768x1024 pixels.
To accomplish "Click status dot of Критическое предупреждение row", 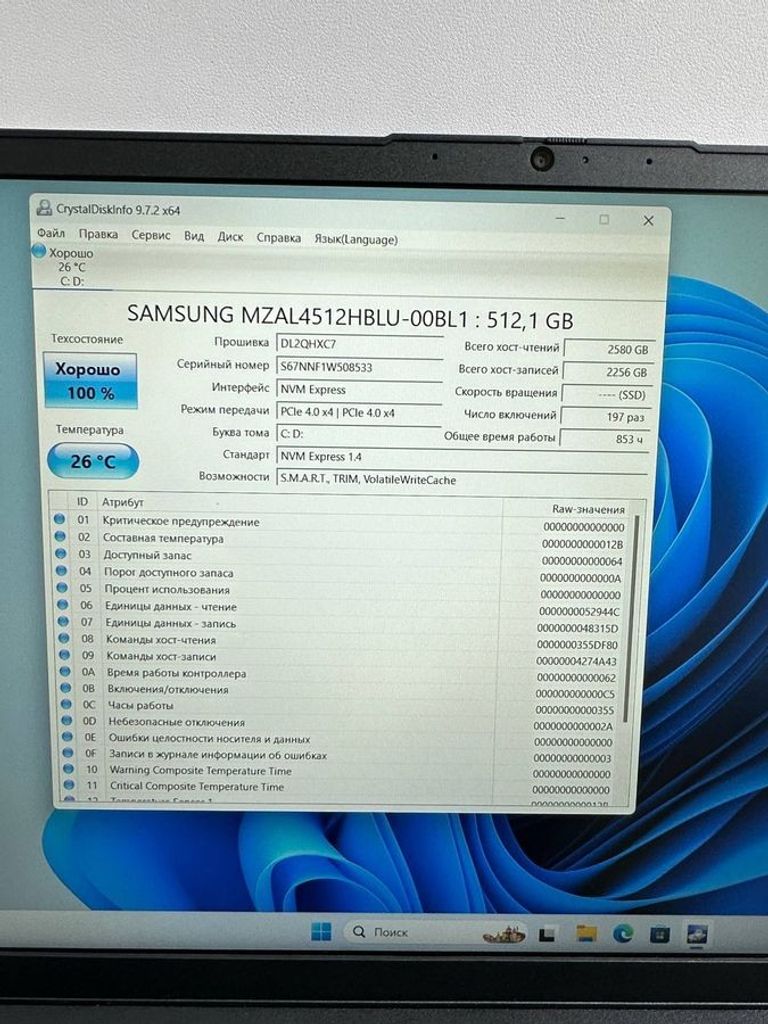I will (x=59, y=519).
